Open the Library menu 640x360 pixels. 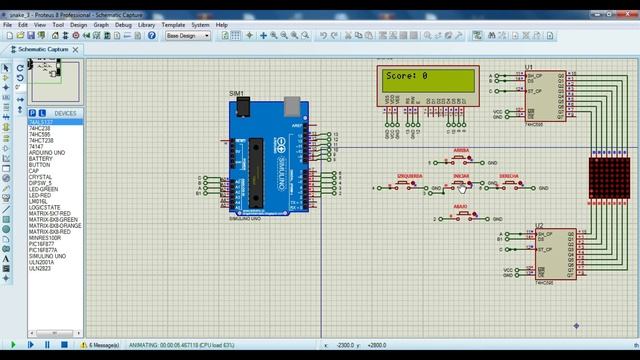(x=146, y=25)
